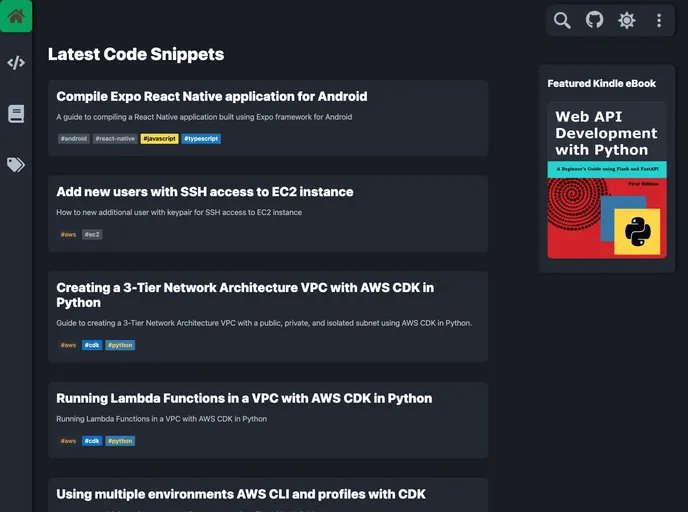
Task: Select #python tag under Running Lambda card
Action: pyautogui.click(x=120, y=441)
